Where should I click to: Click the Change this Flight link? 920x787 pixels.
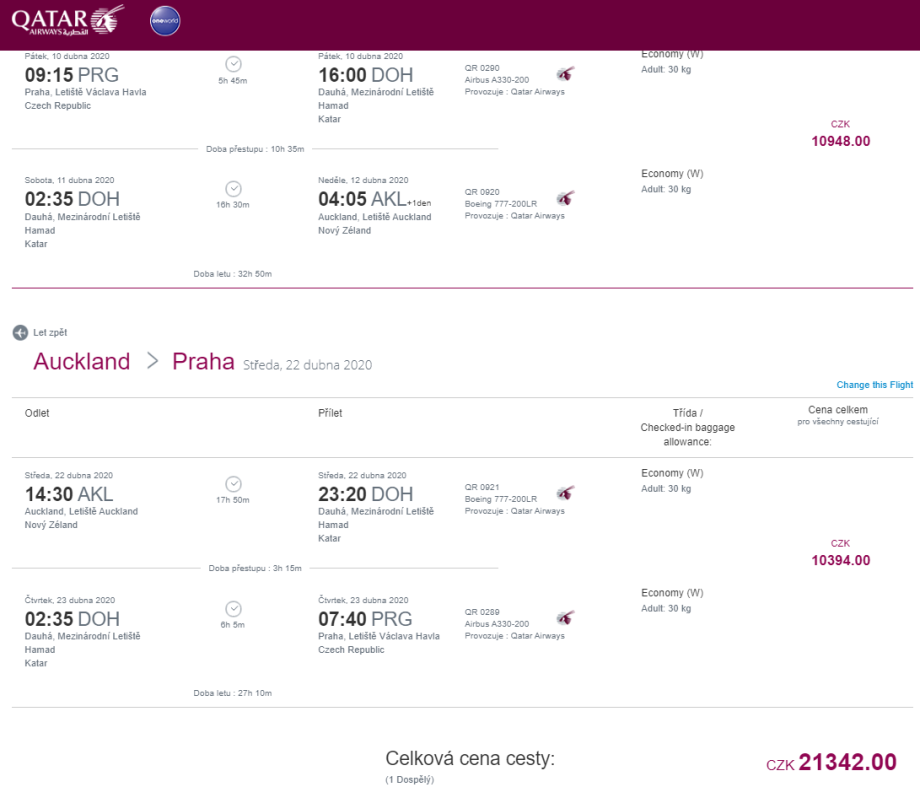(x=874, y=385)
